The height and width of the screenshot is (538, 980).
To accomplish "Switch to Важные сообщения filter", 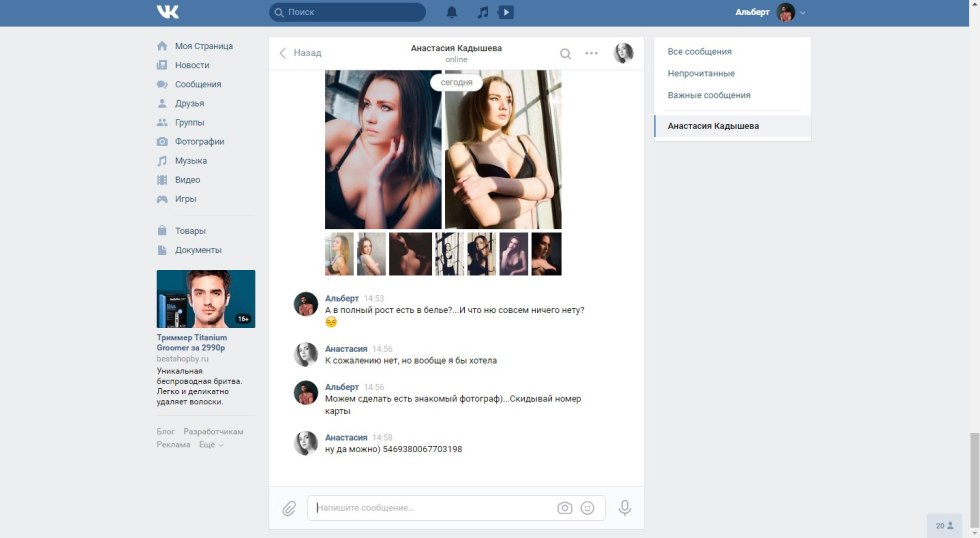I will click(x=709, y=95).
